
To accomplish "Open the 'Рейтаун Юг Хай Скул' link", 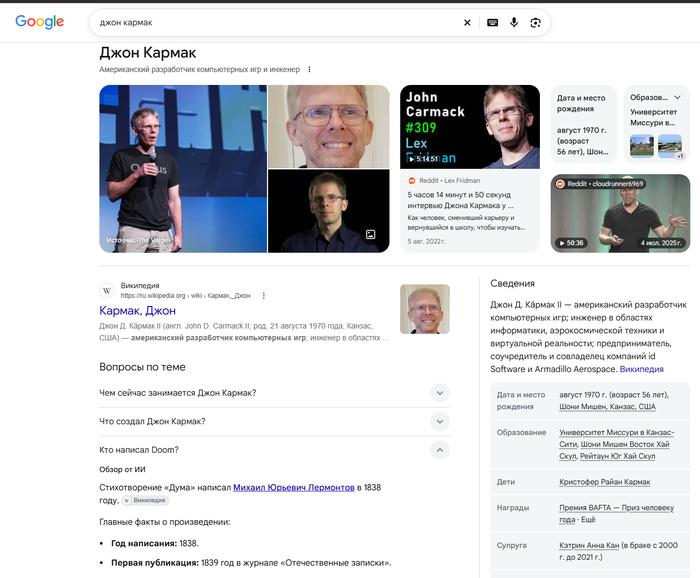I will (617, 456).
